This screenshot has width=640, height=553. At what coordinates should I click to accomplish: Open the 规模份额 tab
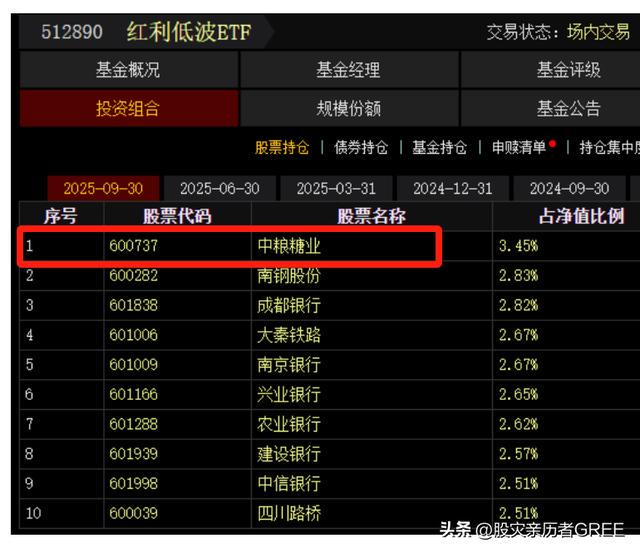pyautogui.click(x=348, y=108)
